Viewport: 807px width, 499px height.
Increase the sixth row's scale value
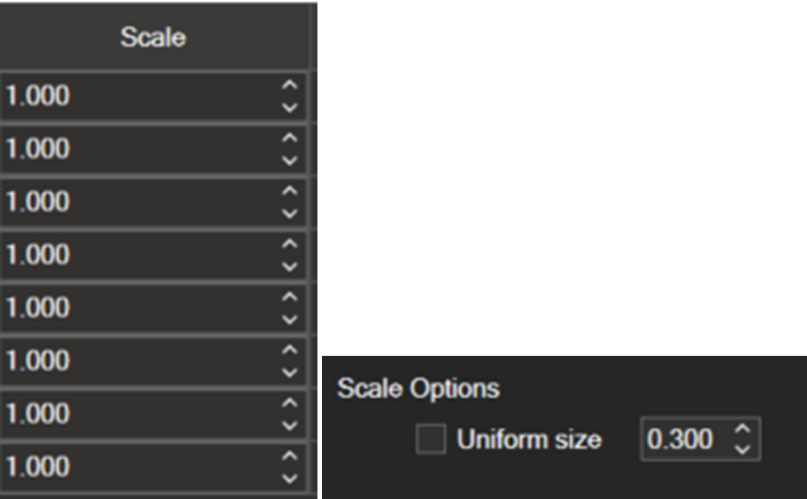290,351
